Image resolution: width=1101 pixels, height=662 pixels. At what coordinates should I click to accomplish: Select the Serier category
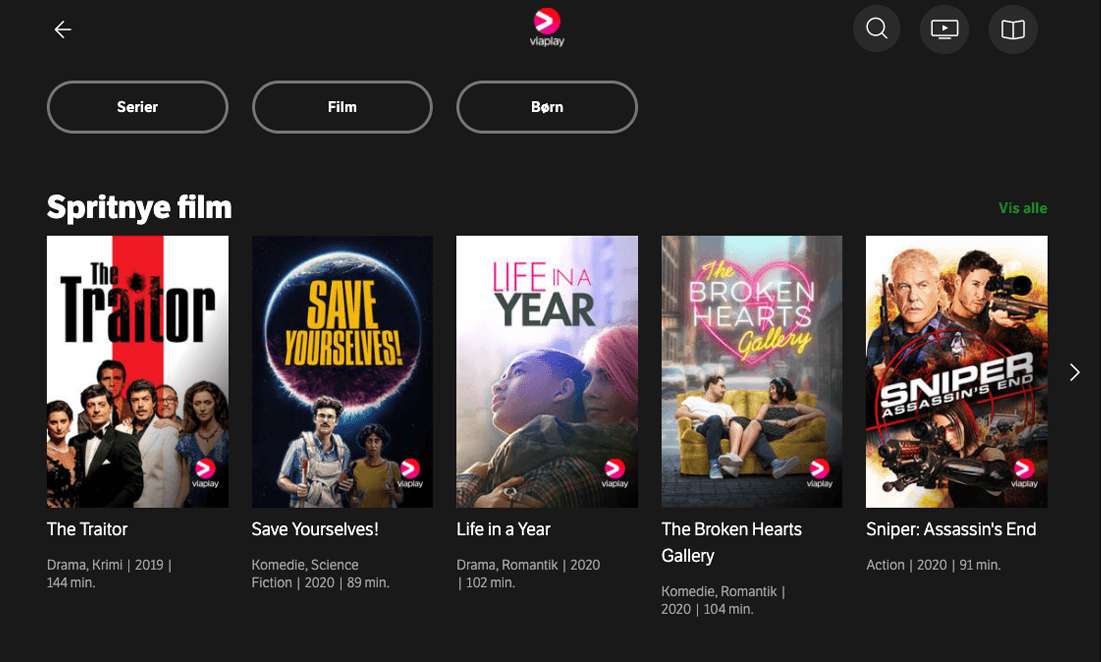[x=138, y=107]
